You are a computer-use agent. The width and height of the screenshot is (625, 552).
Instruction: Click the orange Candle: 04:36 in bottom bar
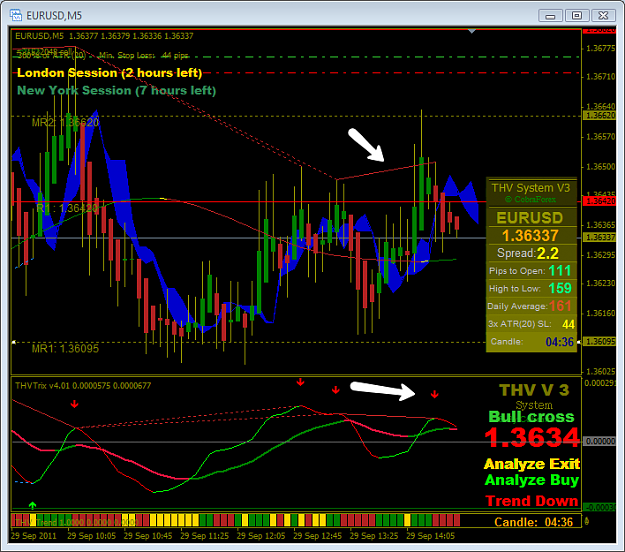tap(533, 522)
